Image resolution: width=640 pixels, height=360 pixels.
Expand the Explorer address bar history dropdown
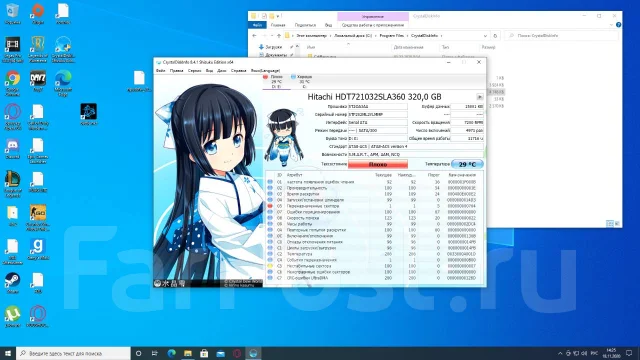click(485, 36)
